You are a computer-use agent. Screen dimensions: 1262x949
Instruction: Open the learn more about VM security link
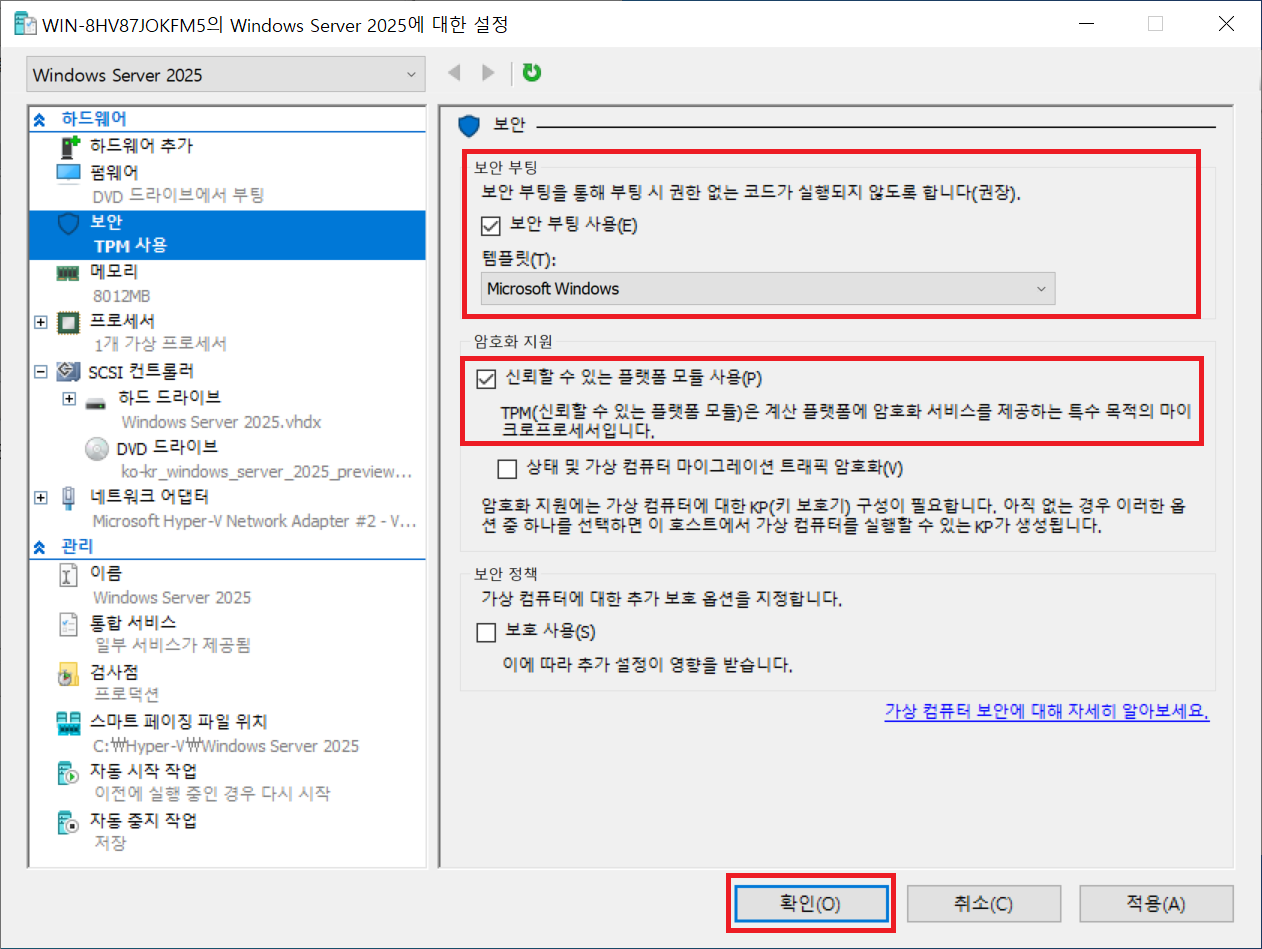pyautogui.click(x=1046, y=712)
